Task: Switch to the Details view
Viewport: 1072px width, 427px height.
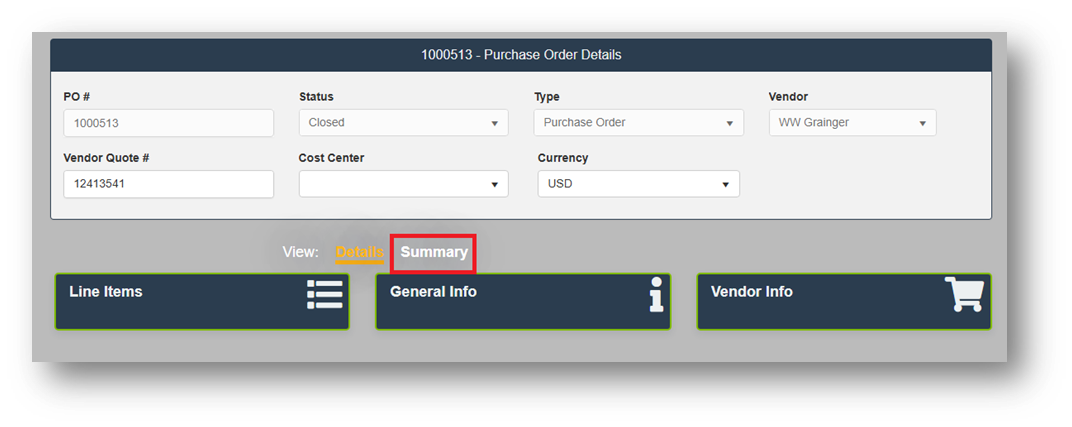Action: point(359,253)
